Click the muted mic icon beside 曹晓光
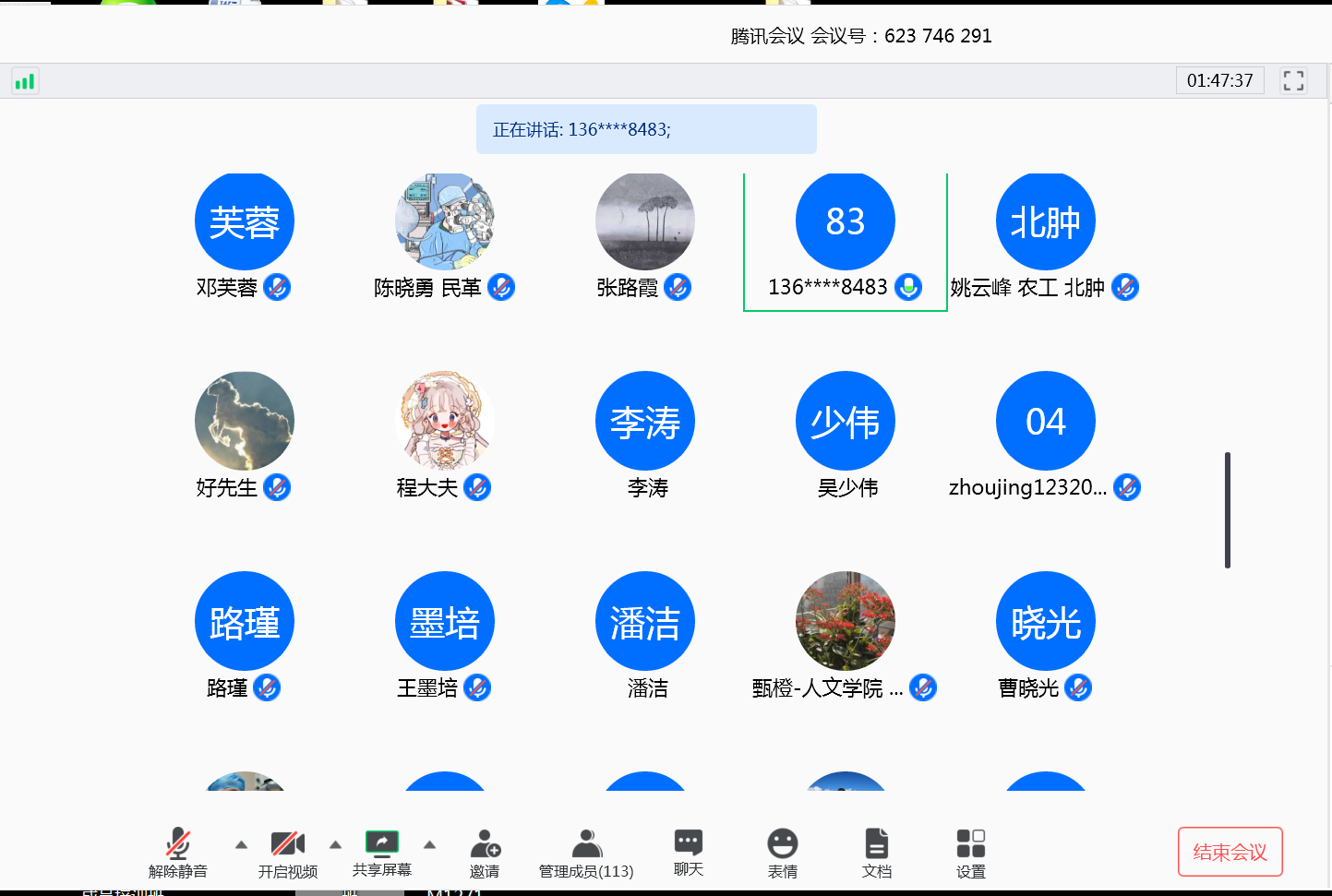This screenshot has height=896, width=1332. 1078,687
